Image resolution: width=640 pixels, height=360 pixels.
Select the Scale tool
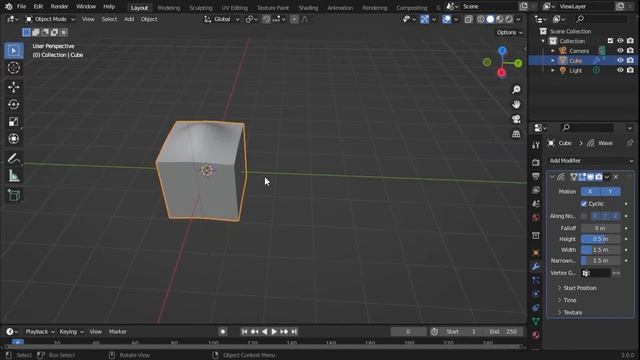13,122
